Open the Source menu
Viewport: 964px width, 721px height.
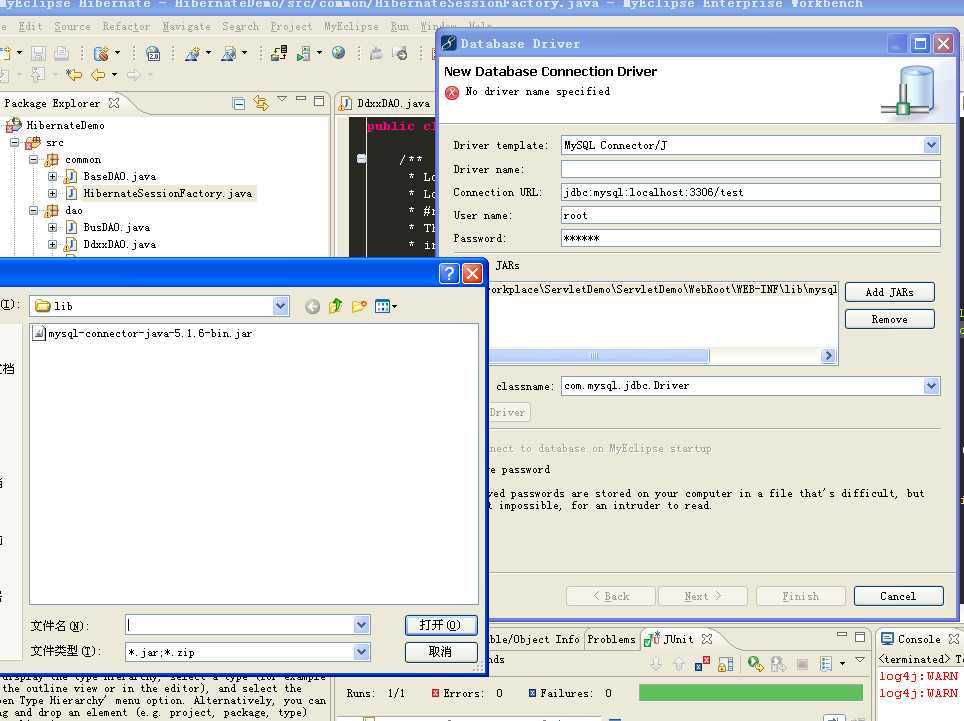pos(72,26)
